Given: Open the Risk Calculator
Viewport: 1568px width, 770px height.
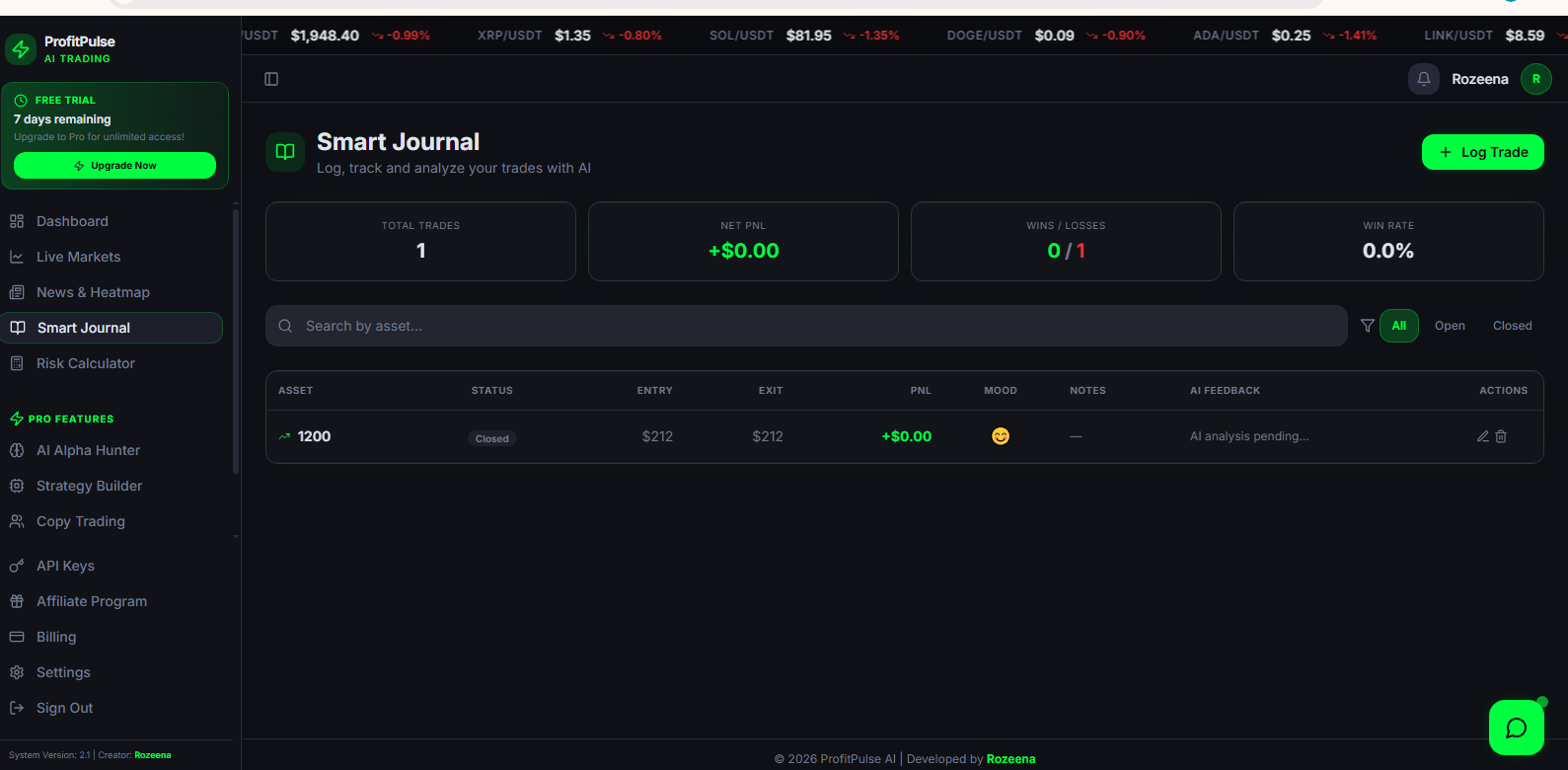Looking at the screenshot, I should (x=112, y=363).
